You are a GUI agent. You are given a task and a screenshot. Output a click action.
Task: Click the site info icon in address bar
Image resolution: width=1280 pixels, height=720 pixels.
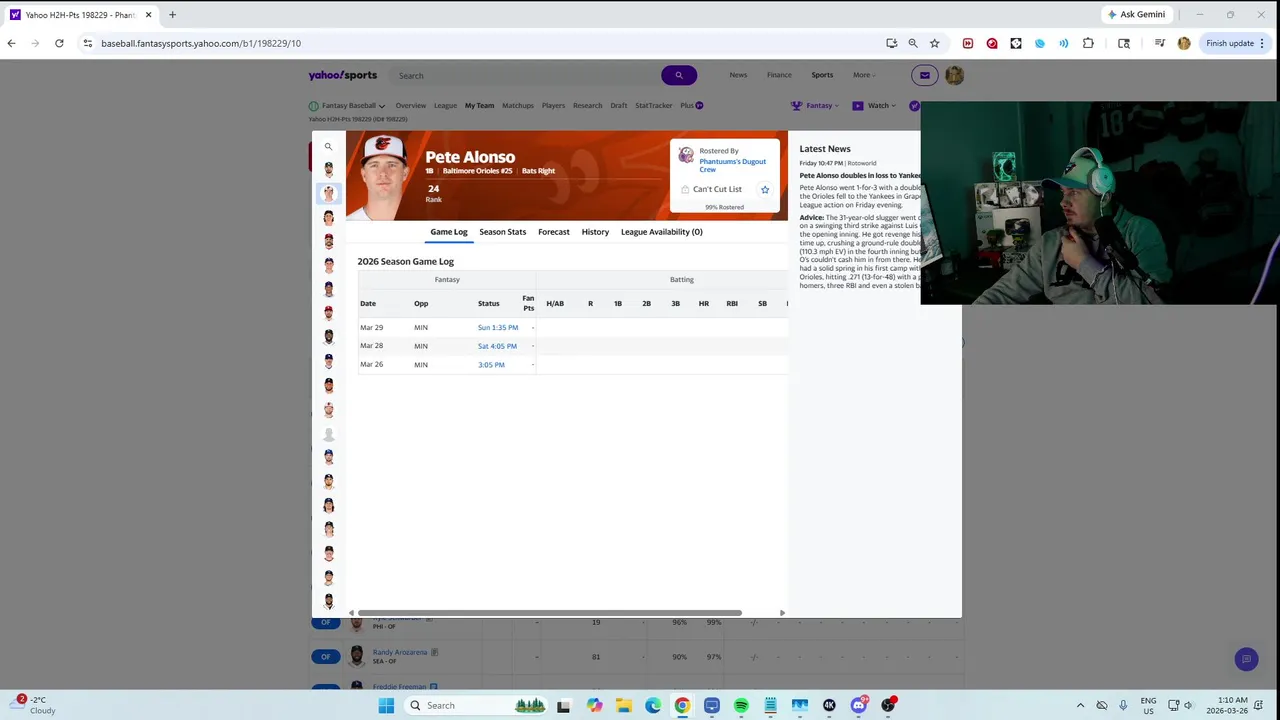(88, 43)
